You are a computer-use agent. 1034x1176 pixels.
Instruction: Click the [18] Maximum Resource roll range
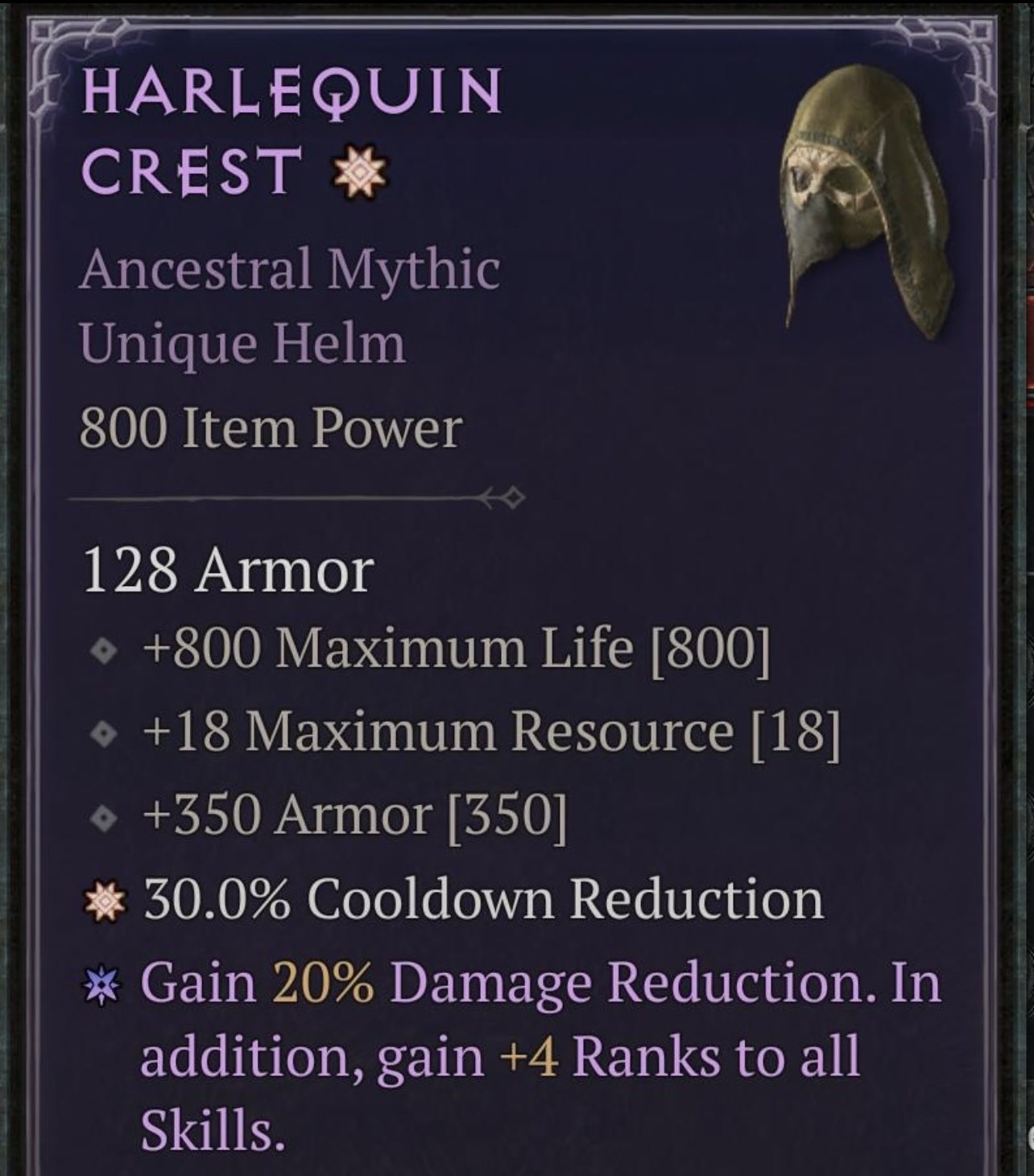(796, 732)
